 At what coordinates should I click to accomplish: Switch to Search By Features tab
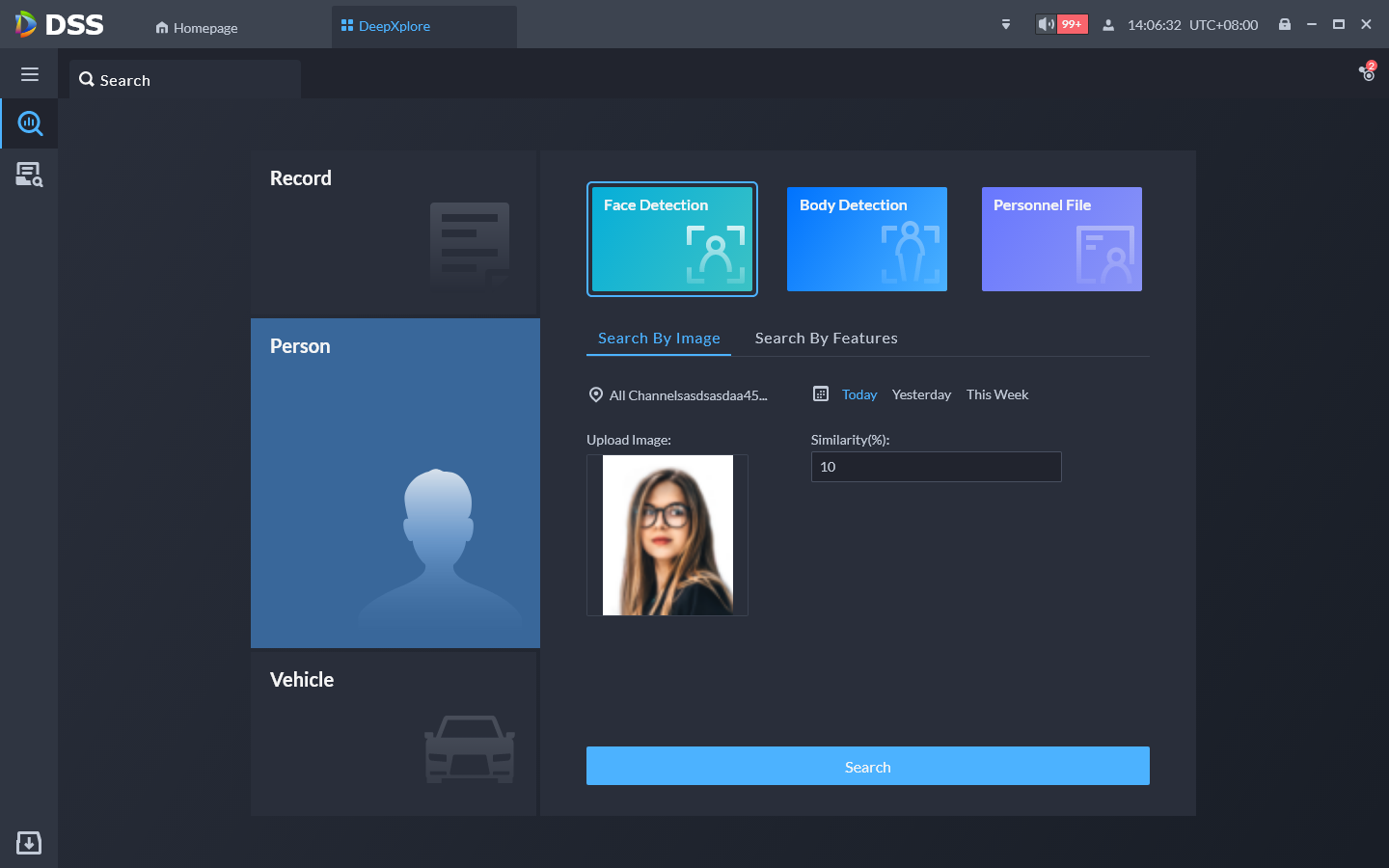click(826, 339)
